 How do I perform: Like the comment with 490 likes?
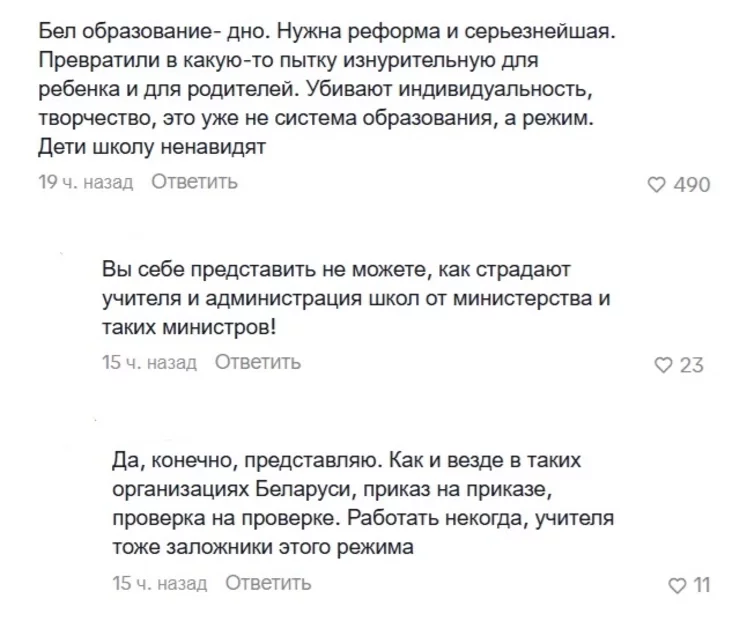(656, 185)
